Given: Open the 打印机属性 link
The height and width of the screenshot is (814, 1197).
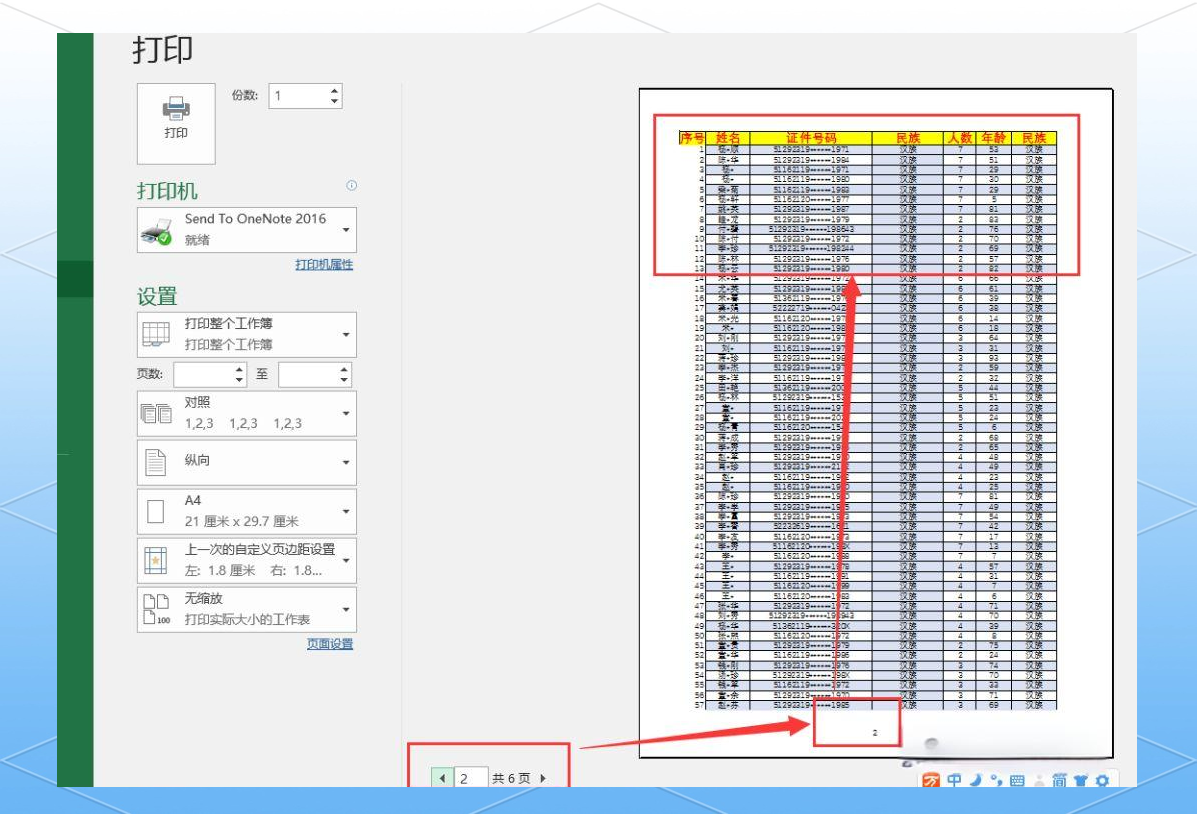Looking at the screenshot, I should click(324, 264).
